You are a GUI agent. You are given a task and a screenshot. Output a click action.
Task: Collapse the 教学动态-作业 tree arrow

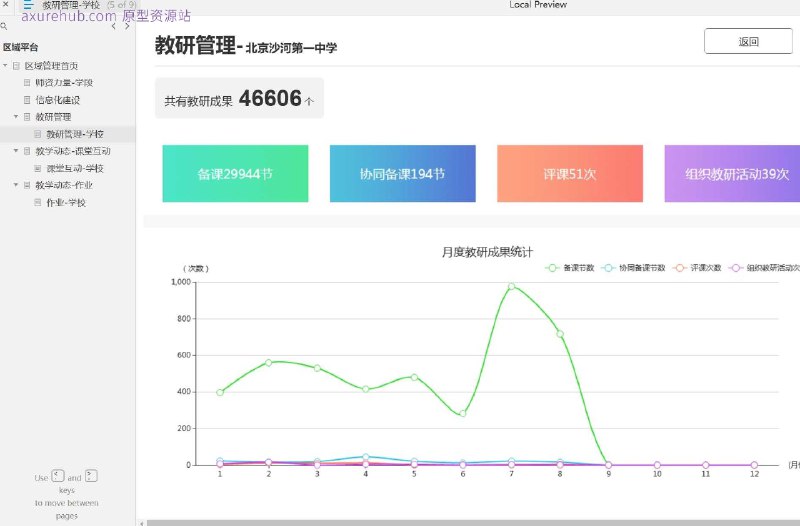(x=16, y=185)
